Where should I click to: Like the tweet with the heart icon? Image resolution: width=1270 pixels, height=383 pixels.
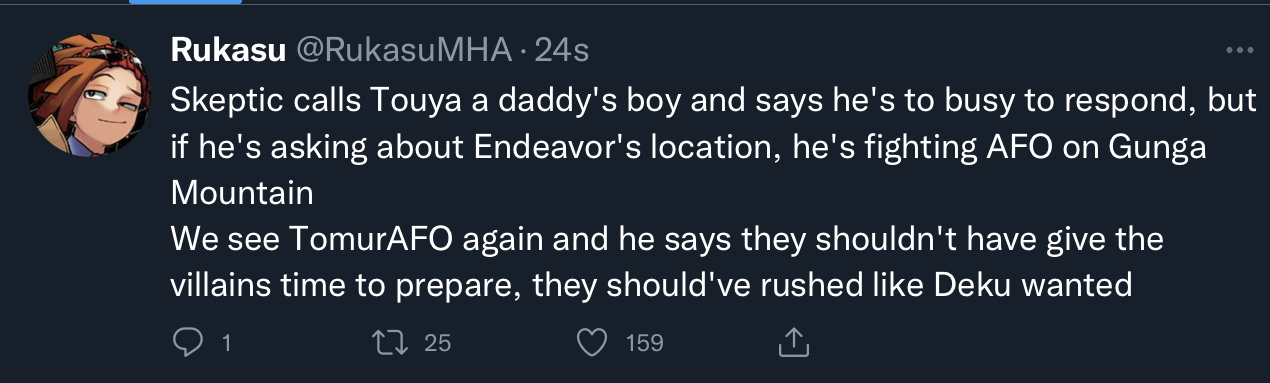point(594,343)
